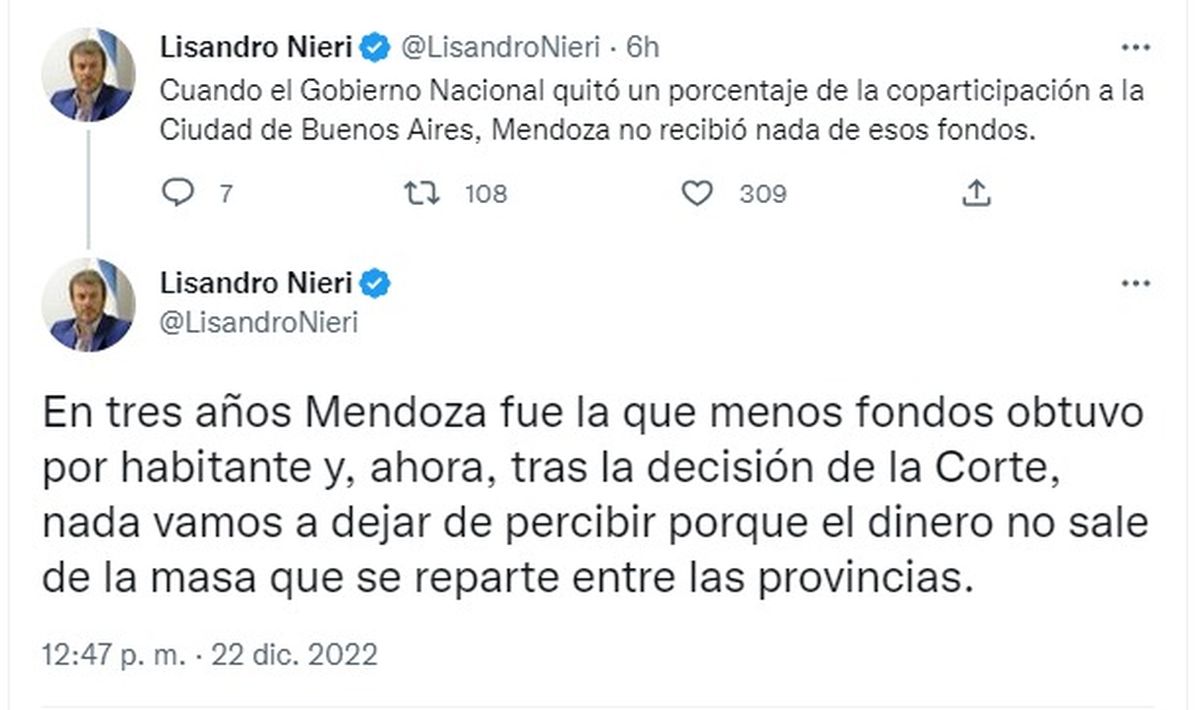Screen dimensions: 1200x710
Task: Like the tweet with the heart icon
Action: (696, 194)
